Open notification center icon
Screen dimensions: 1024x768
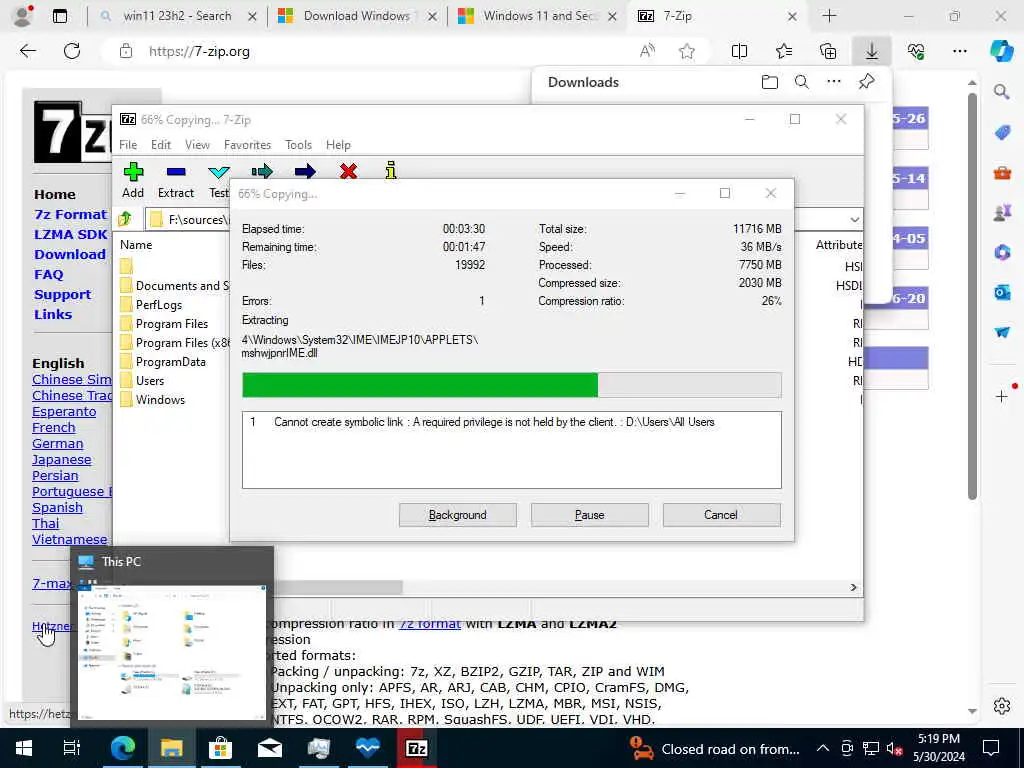point(991,748)
